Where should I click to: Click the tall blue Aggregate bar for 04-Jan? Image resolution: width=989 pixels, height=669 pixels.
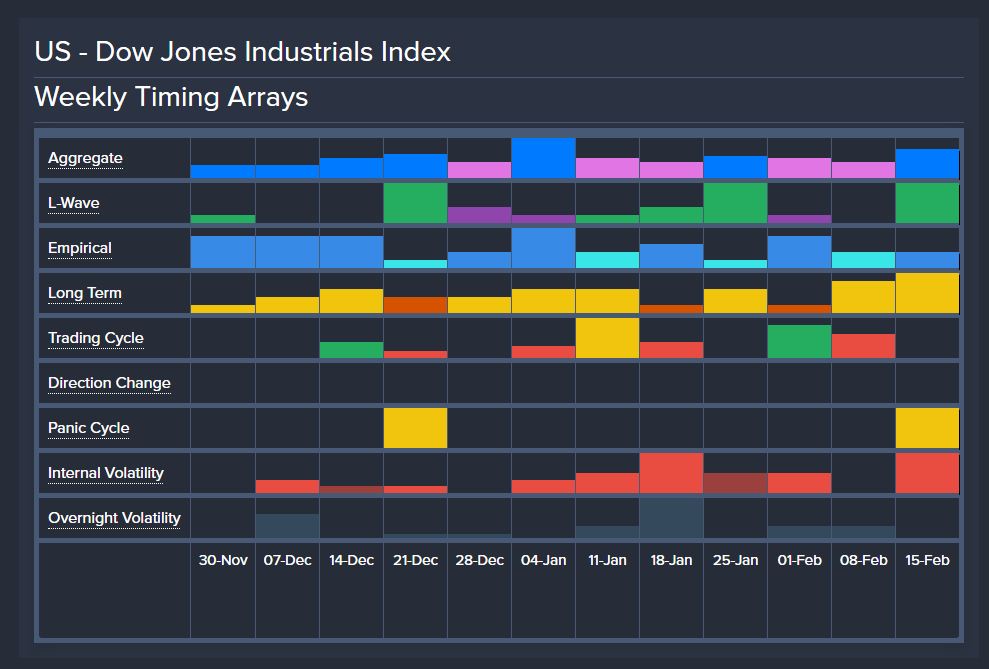click(x=544, y=158)
